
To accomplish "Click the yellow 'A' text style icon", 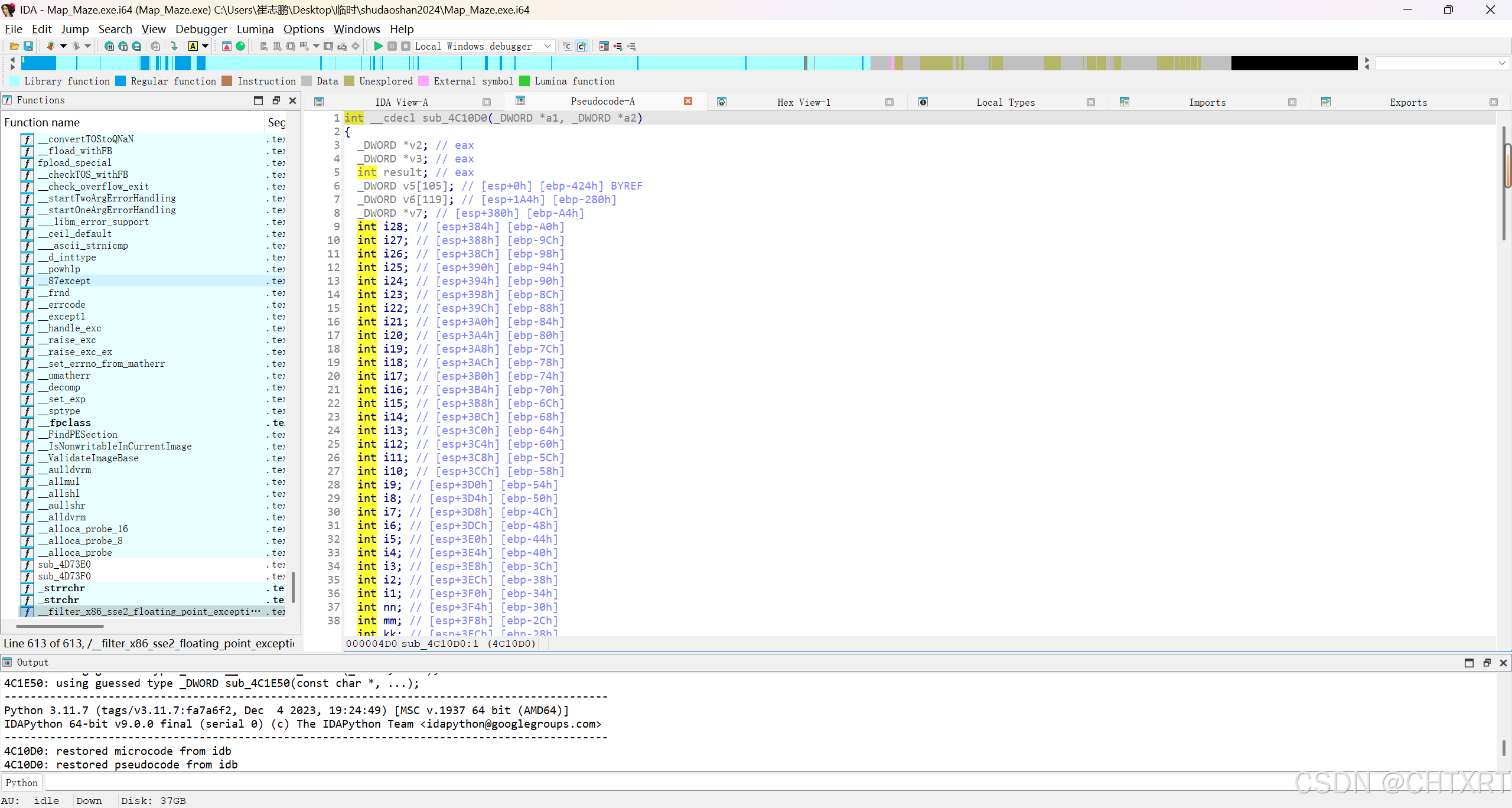I will tap(193, 46).
